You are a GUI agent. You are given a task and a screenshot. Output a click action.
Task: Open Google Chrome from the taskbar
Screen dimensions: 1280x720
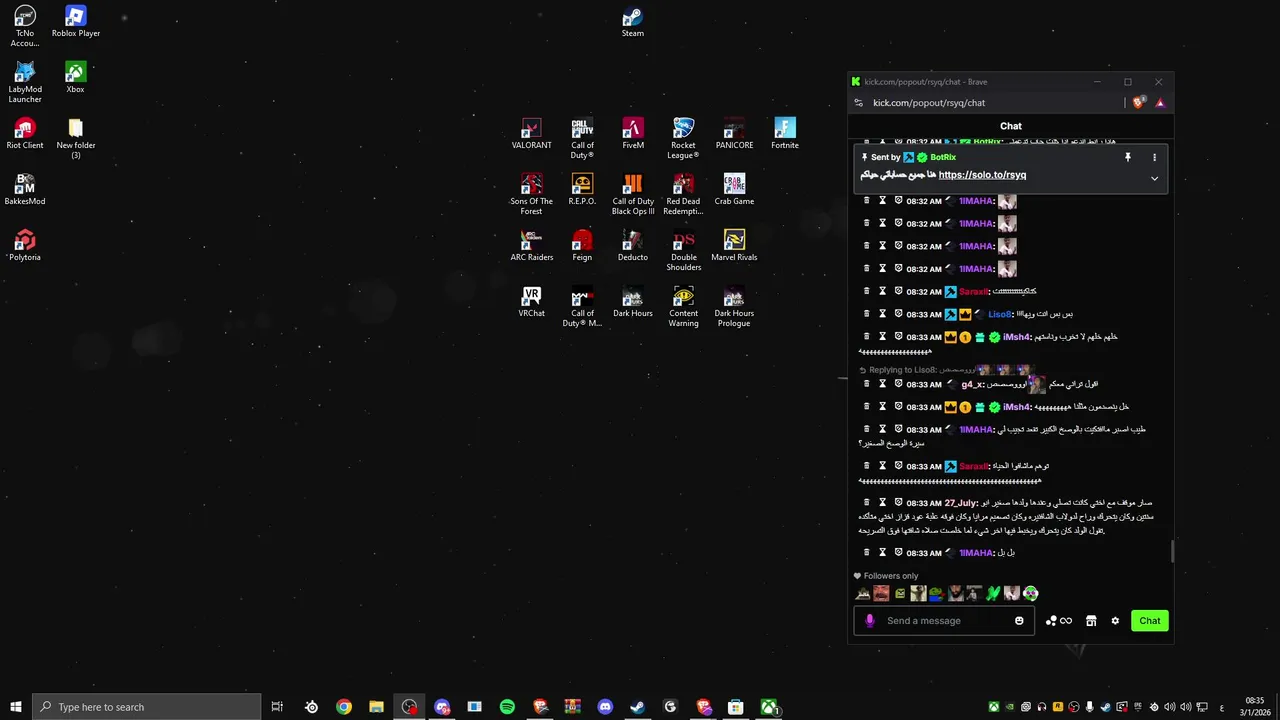click(x=344, y=707)
